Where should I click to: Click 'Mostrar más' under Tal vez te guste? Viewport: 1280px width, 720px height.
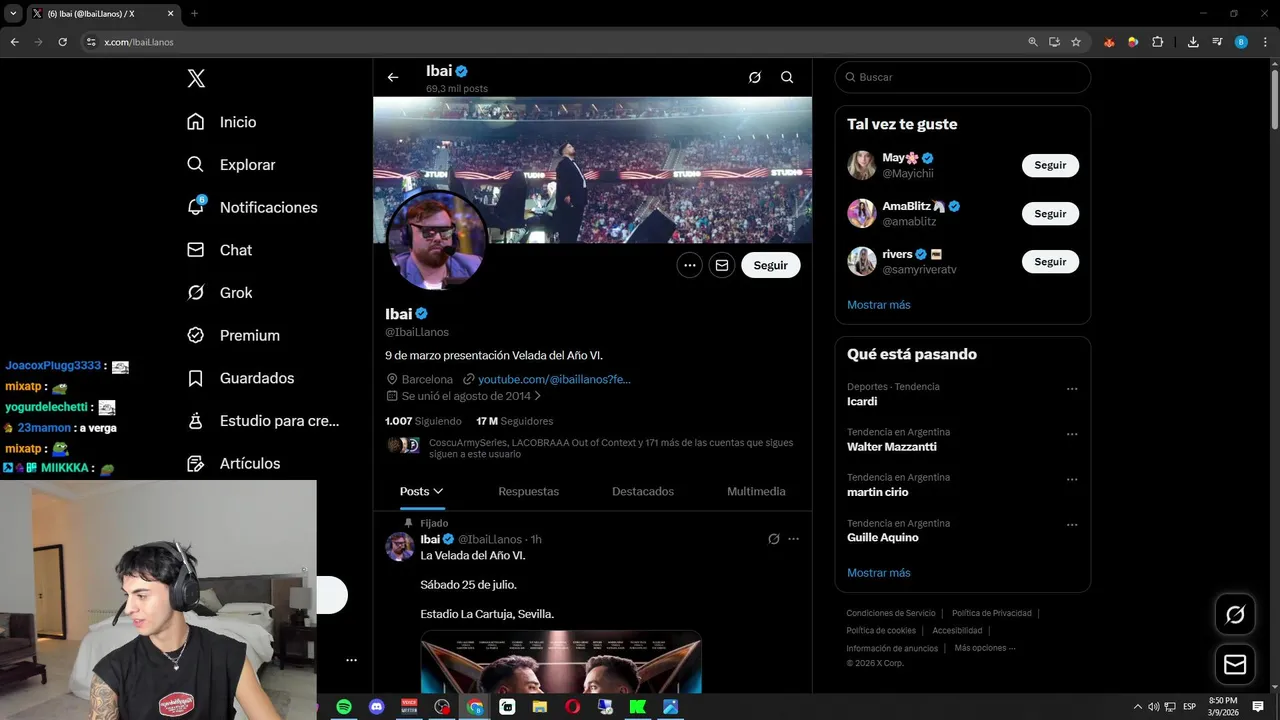pyautogui.click(x=879, y=305)
